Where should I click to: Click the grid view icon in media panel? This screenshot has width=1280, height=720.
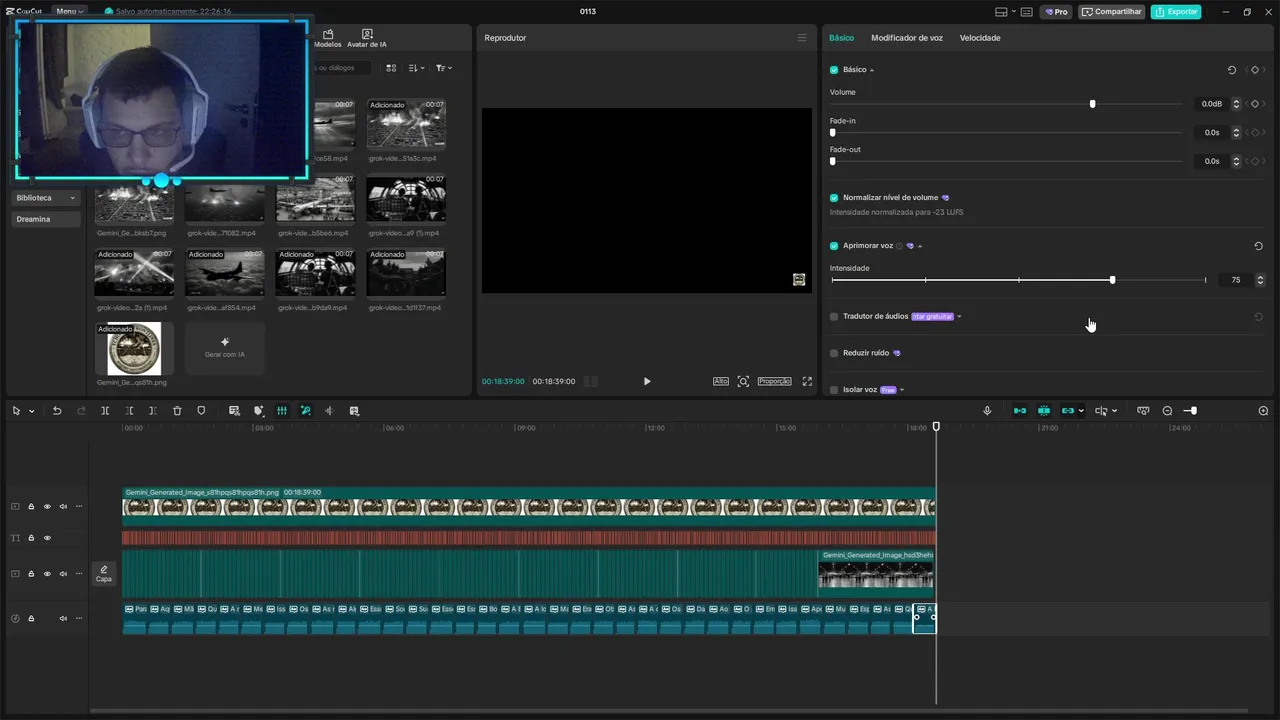pos(391,68)
